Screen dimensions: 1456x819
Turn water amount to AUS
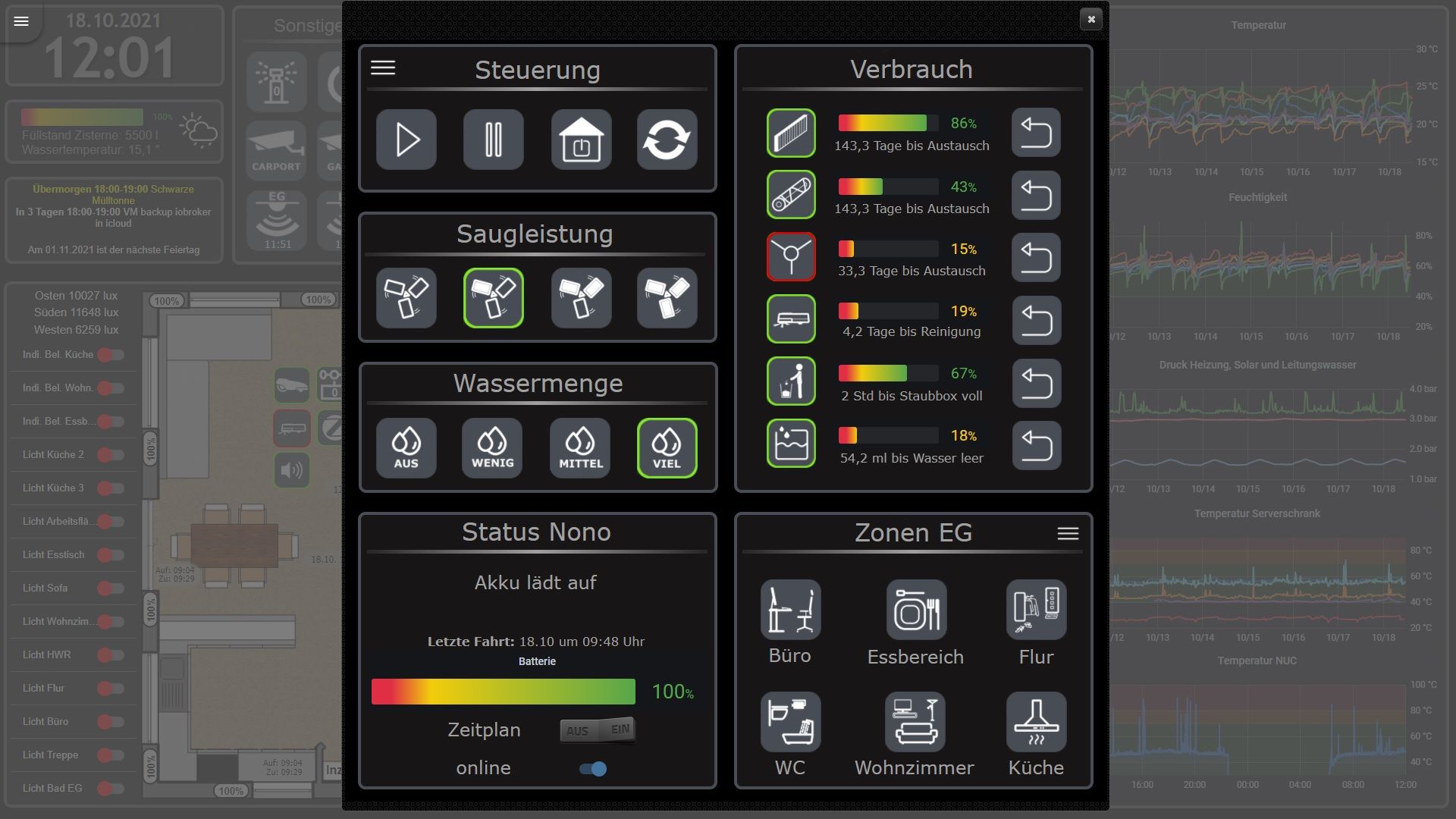point(406,448)
